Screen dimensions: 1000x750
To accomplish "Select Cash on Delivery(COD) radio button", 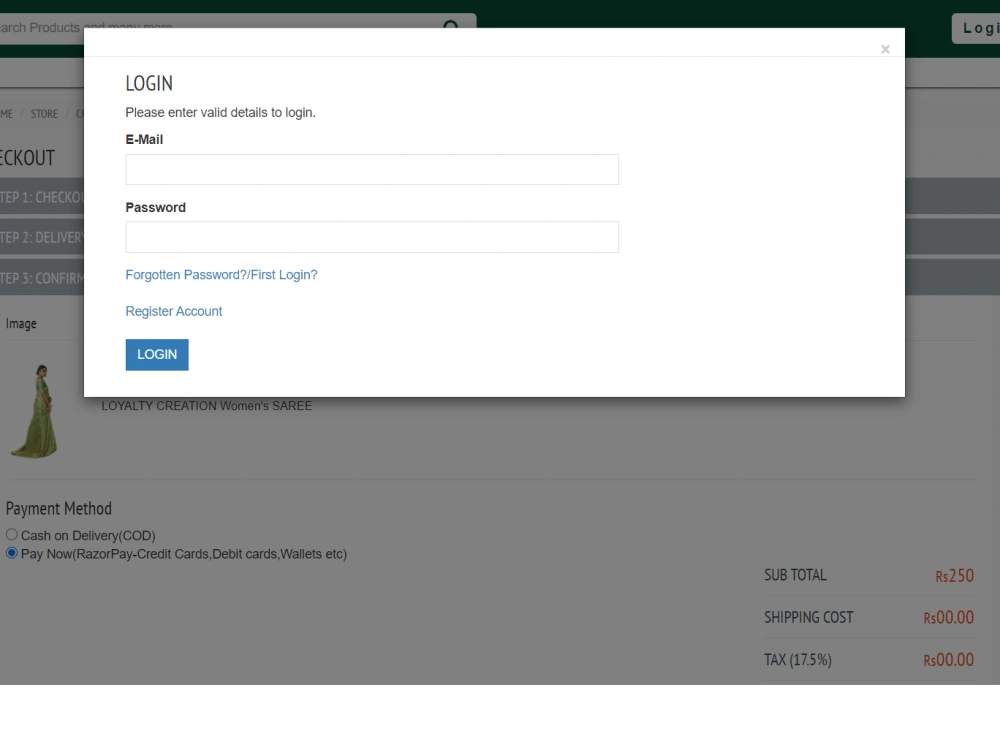I will point(11,534).
